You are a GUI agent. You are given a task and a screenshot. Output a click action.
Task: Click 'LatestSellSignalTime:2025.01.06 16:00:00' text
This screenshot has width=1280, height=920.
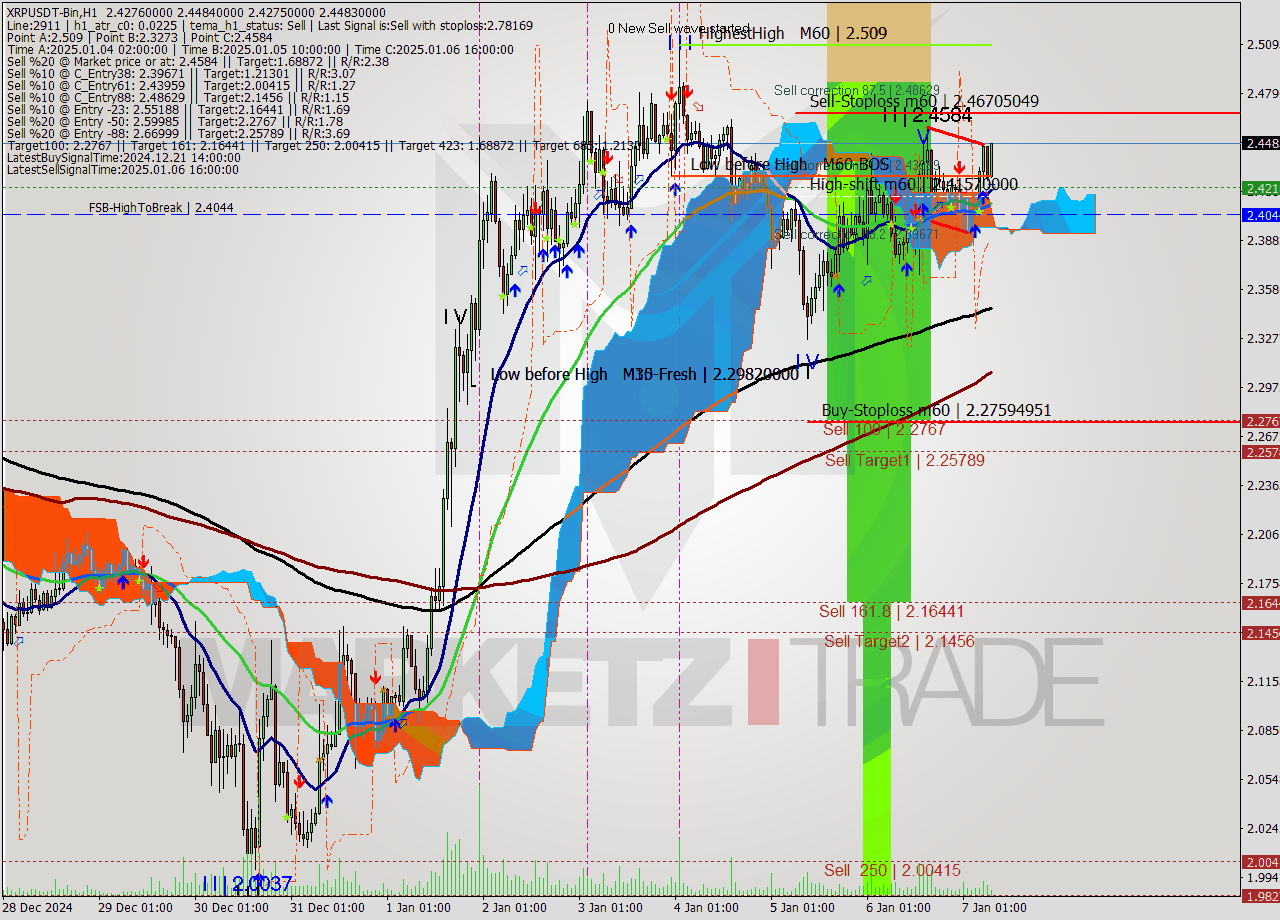[x=122, y=169]
